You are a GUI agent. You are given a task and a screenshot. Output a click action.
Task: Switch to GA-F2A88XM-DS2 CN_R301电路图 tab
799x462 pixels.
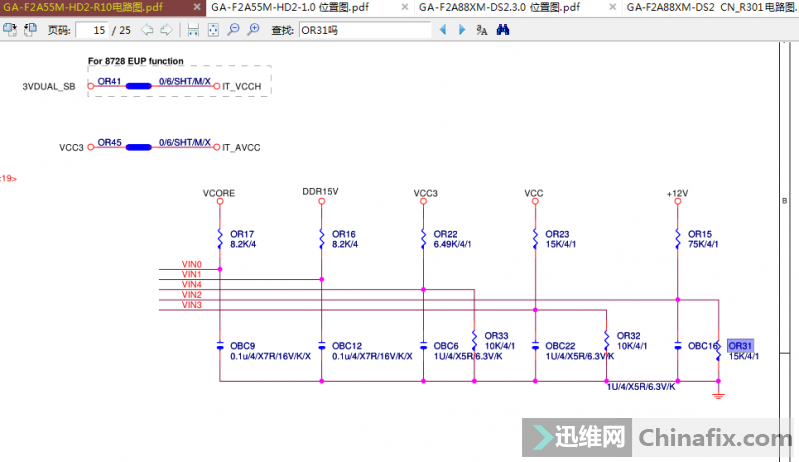[x=711, y=8]
